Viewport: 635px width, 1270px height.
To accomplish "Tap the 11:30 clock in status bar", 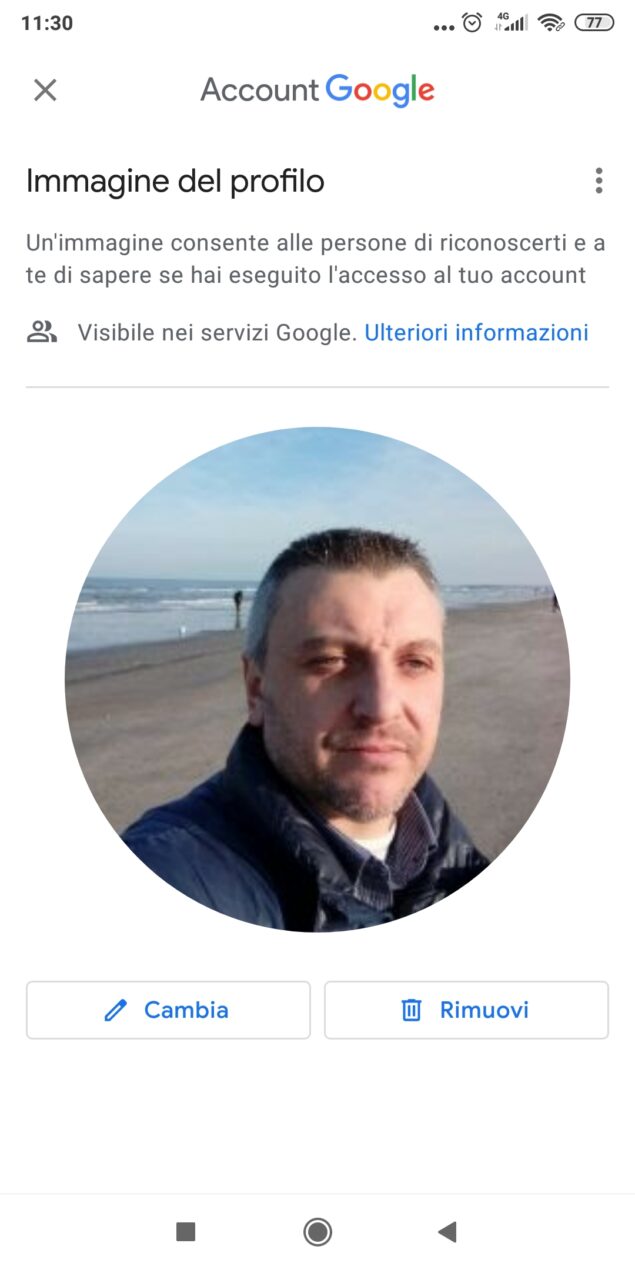I will (x=47, y=23).
